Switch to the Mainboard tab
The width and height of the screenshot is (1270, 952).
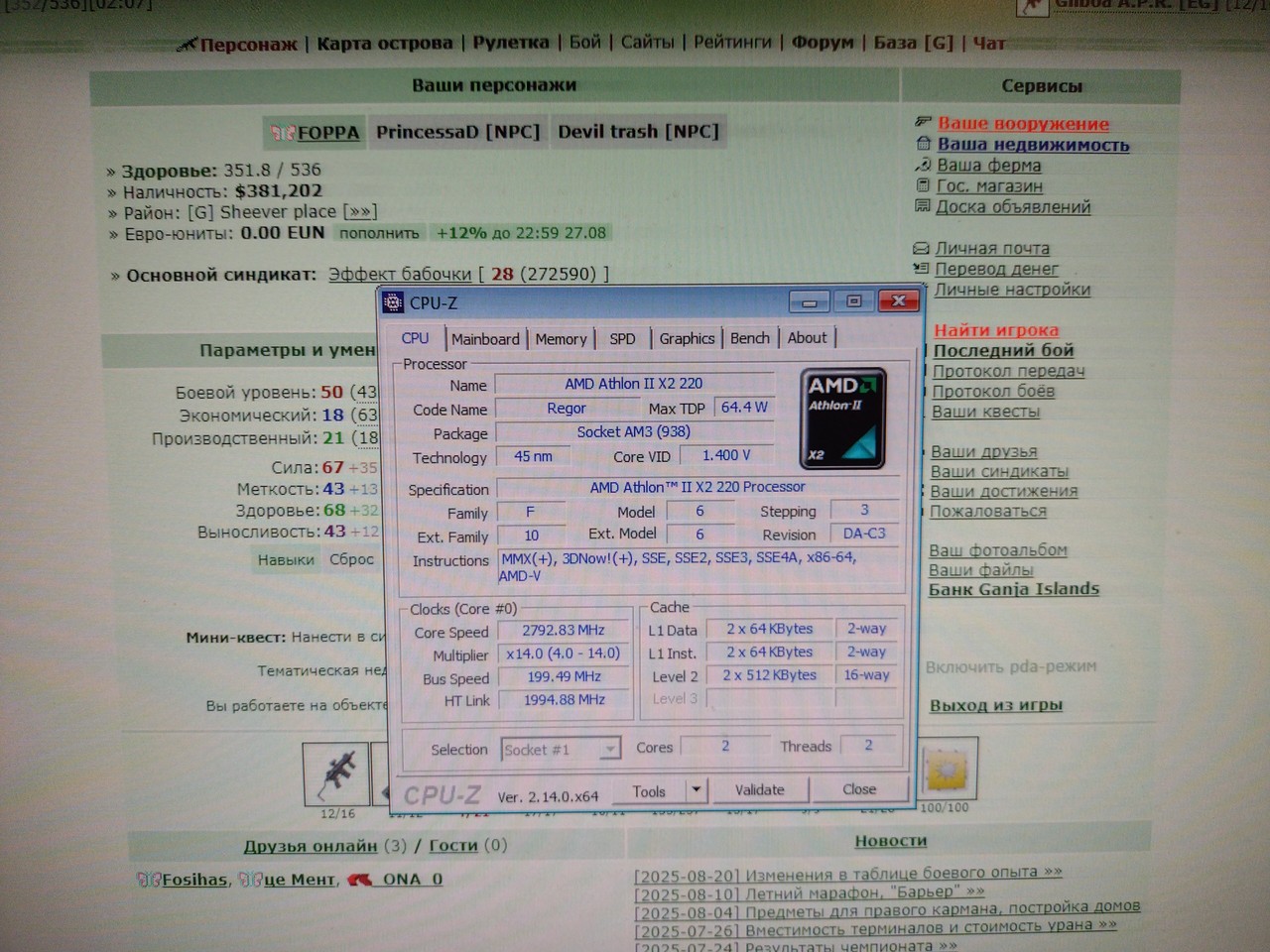tap(485, 339)
